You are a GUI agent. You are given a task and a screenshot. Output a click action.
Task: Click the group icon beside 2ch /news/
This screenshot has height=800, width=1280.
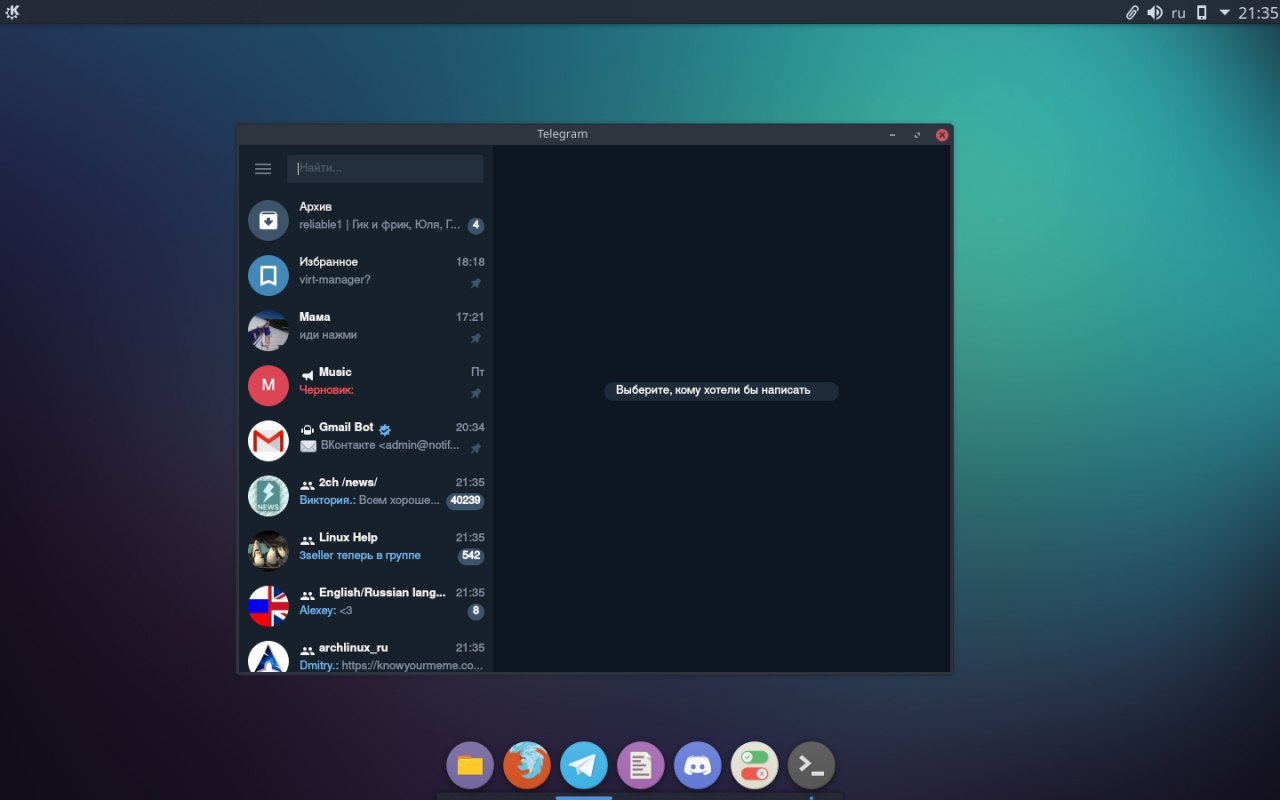tap(307, 484)
